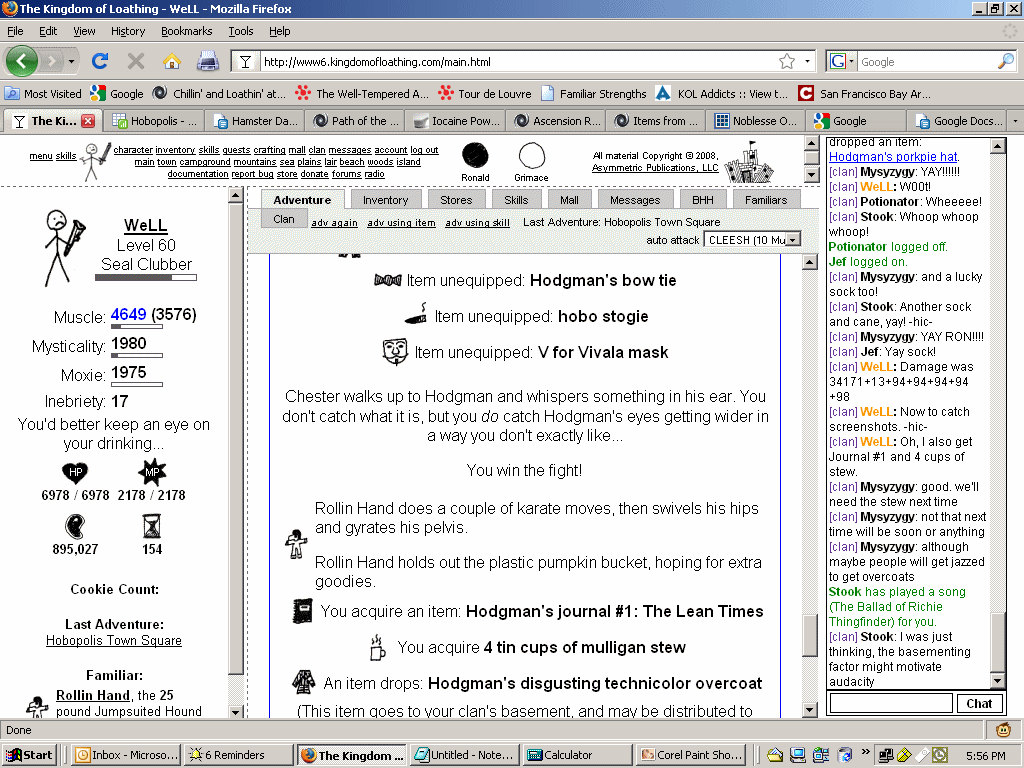Click the tin cup mulligan stew icon
The image size is (1024, 768).
point(378,647)
